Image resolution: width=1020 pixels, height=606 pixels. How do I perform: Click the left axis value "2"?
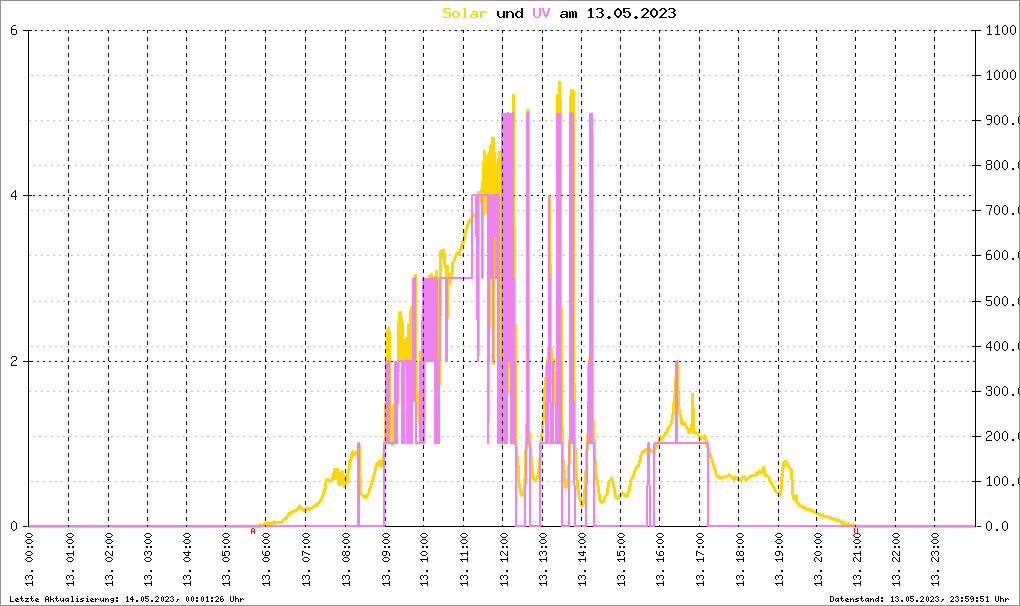[14, 362]
